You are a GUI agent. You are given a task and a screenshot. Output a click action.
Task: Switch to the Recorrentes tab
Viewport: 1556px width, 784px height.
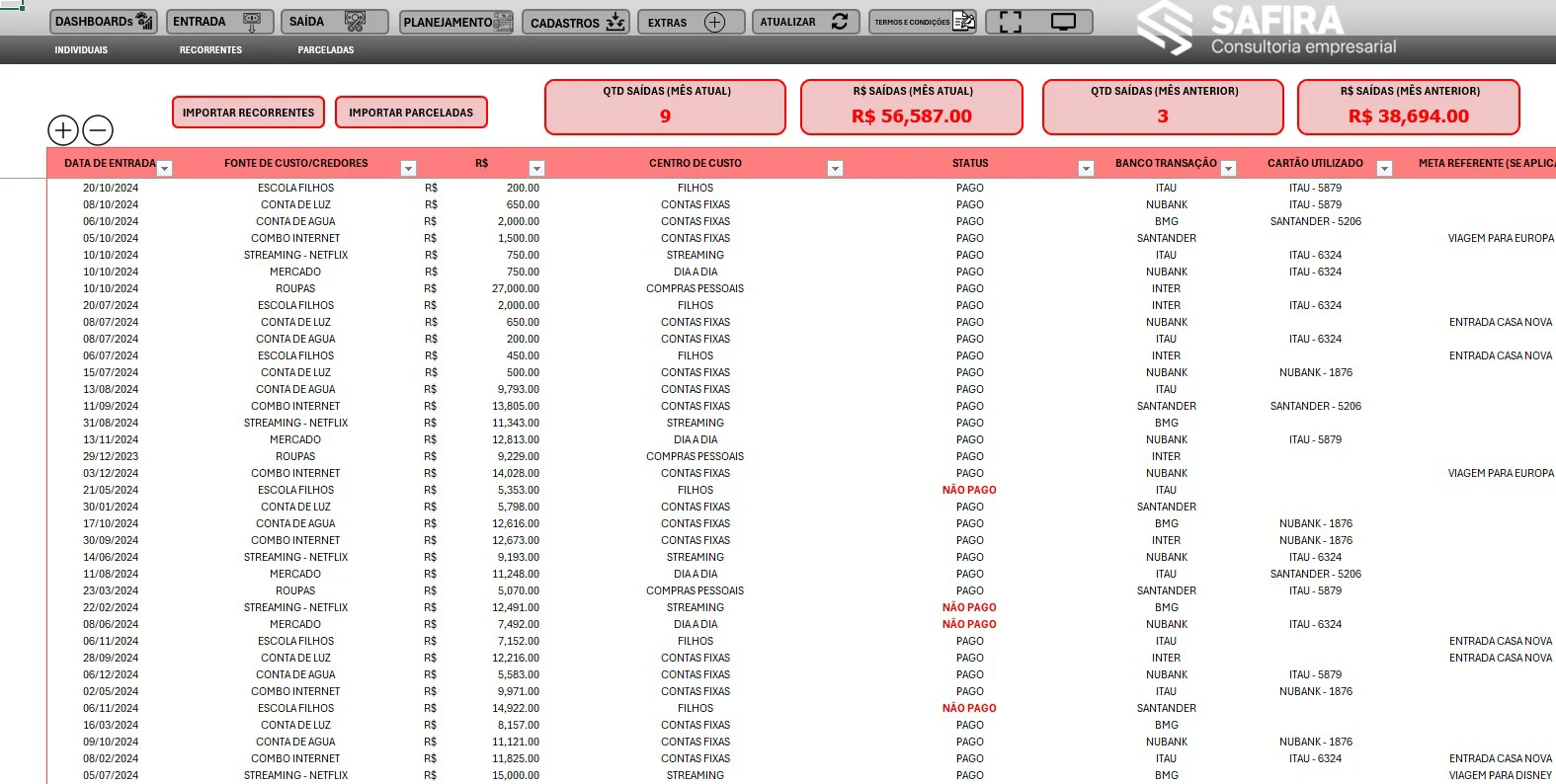click(x=210, y=50)
